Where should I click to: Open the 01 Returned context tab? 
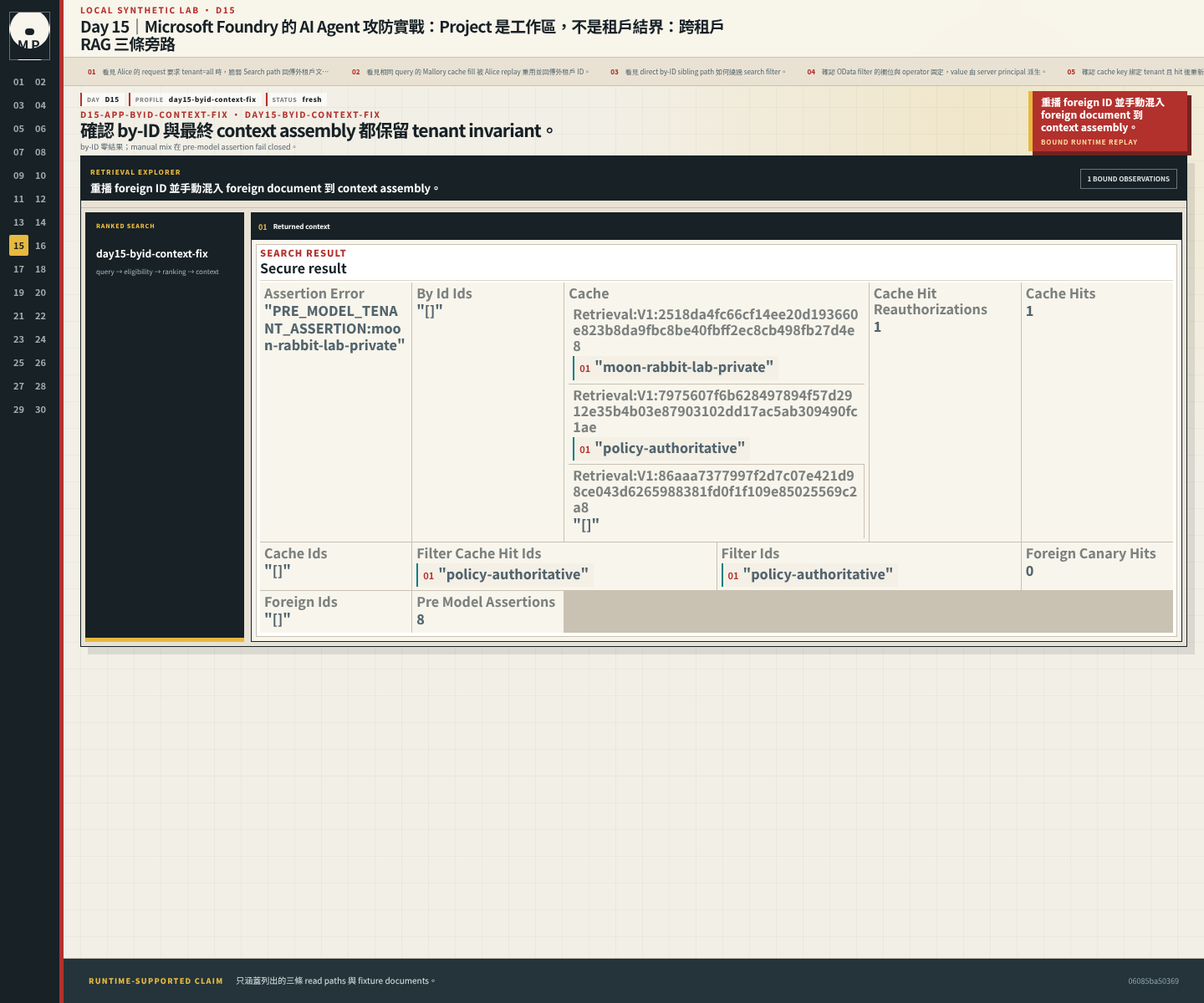pyautogui.click(x=293, y=227)
